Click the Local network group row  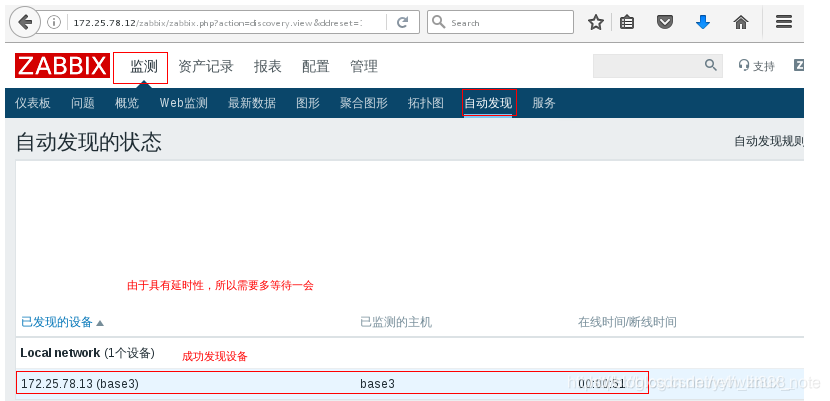410,353
